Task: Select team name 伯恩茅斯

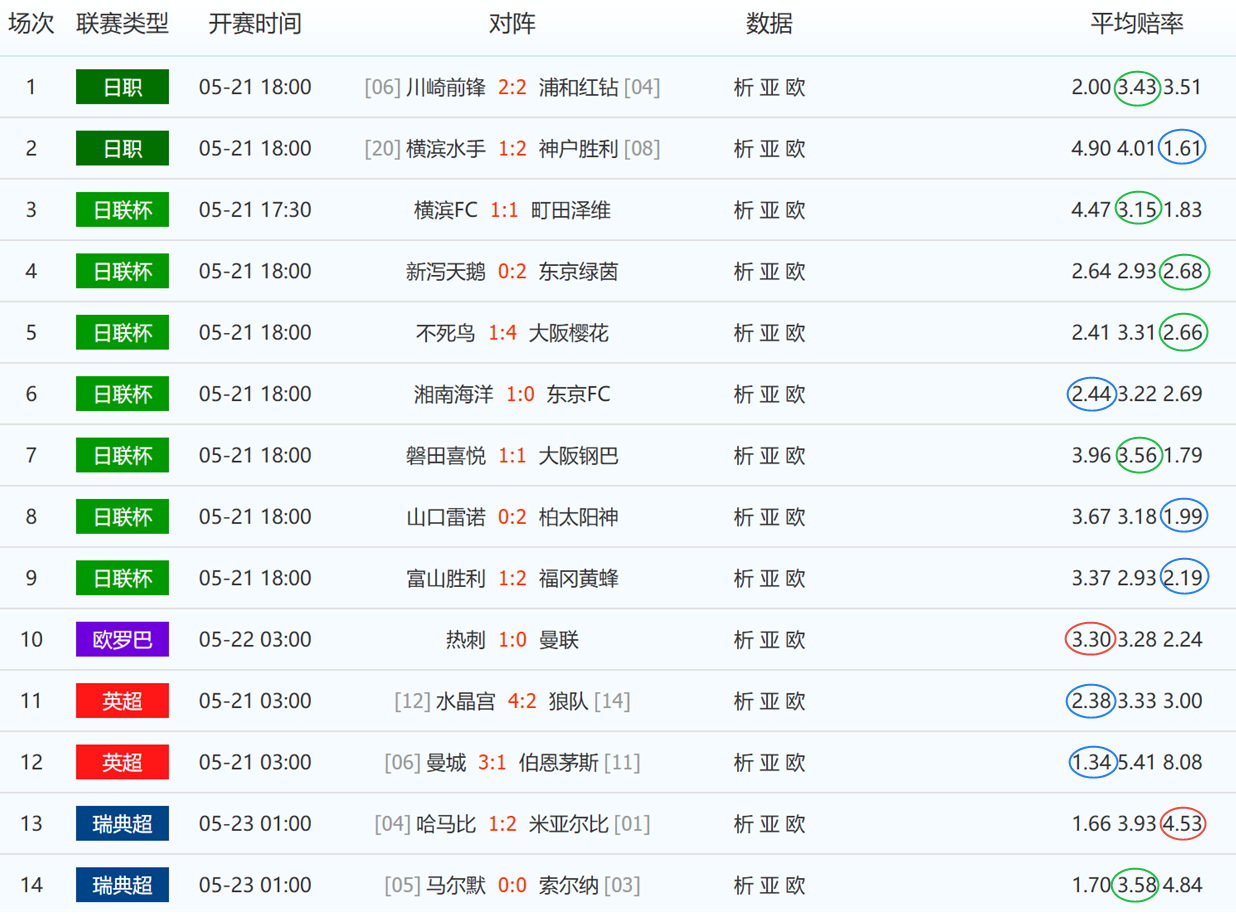Action: tap(558, 762)
